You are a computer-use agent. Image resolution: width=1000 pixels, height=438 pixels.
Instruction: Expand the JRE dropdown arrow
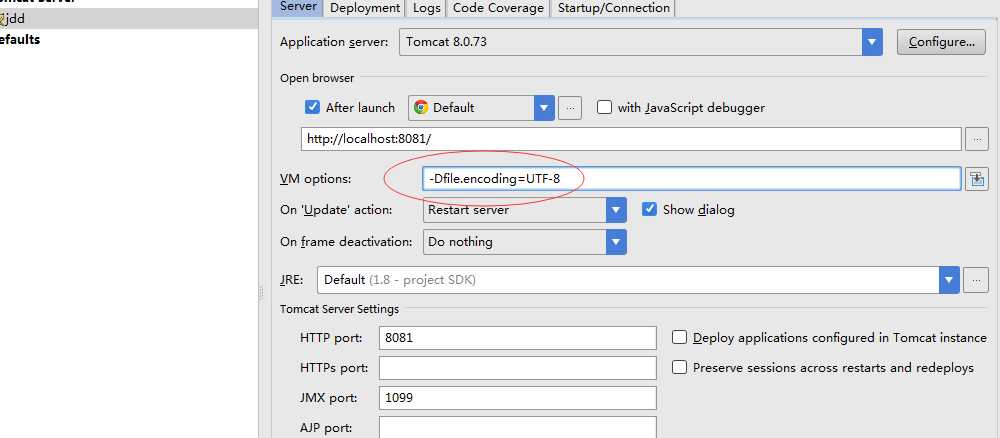coord(949,280)
